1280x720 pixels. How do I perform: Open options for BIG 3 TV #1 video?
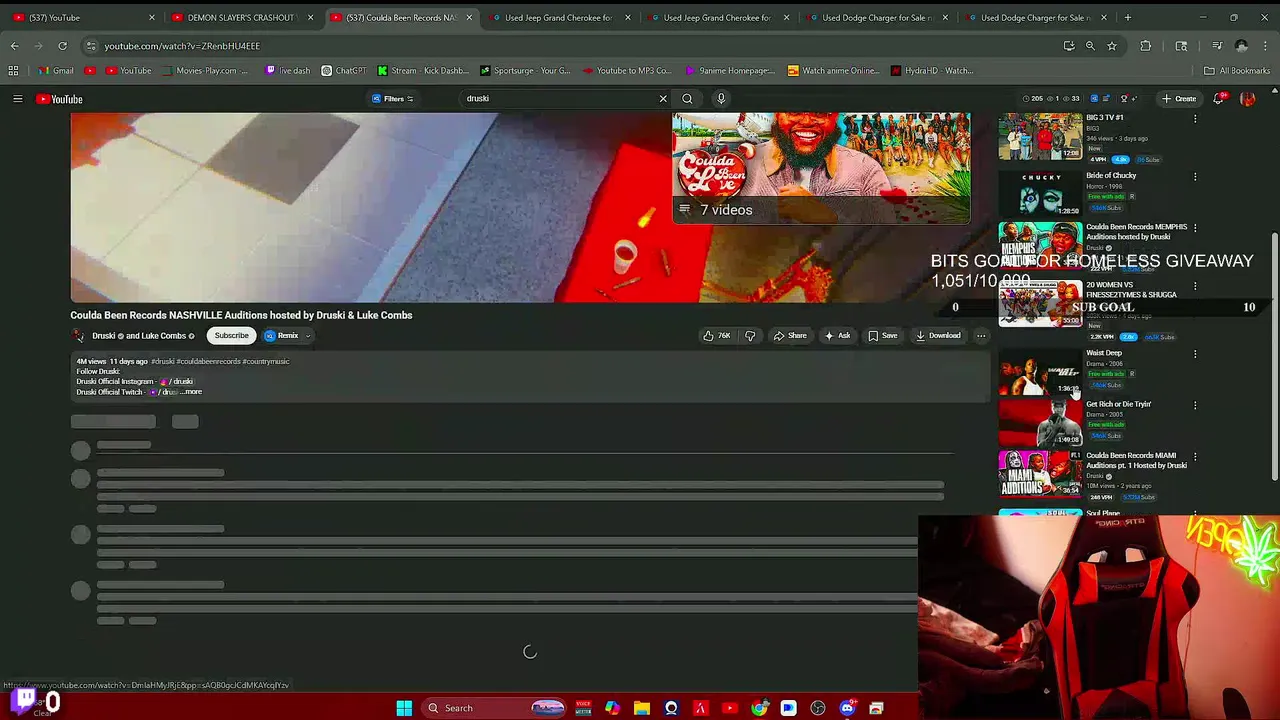coord(1195,119)
